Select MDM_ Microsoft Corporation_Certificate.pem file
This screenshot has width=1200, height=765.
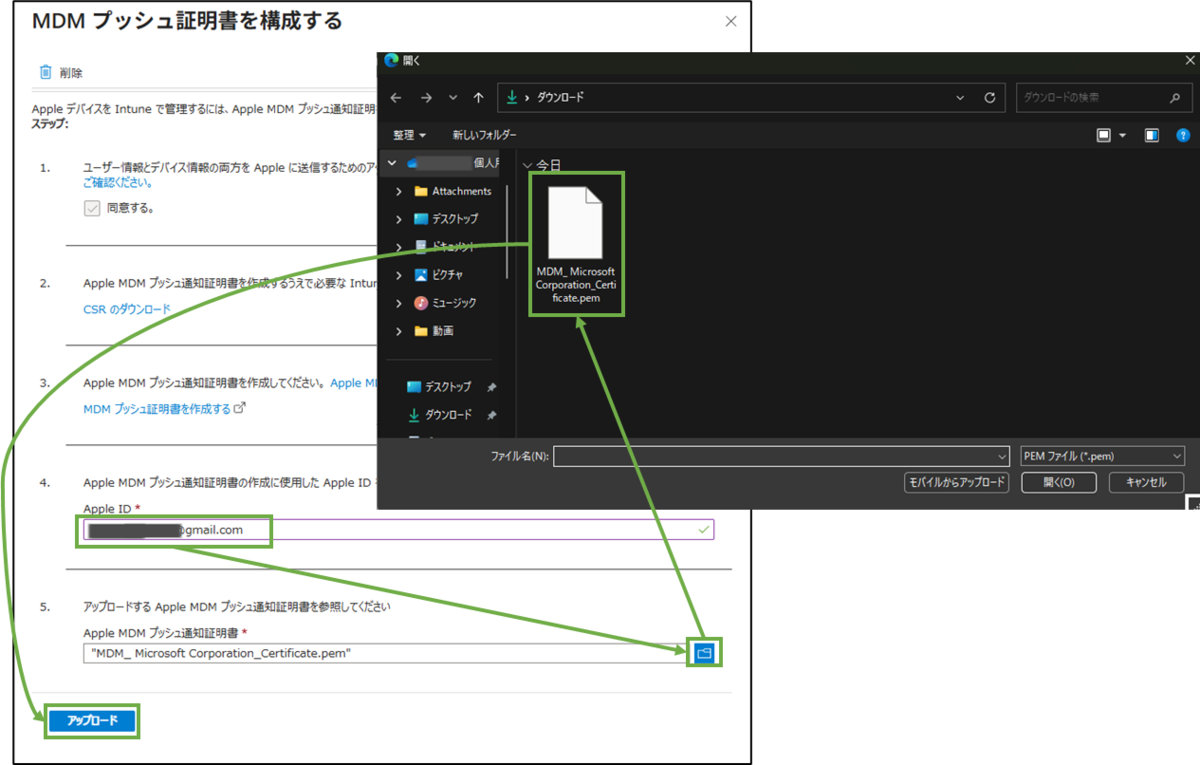click(x=576, y=244)
